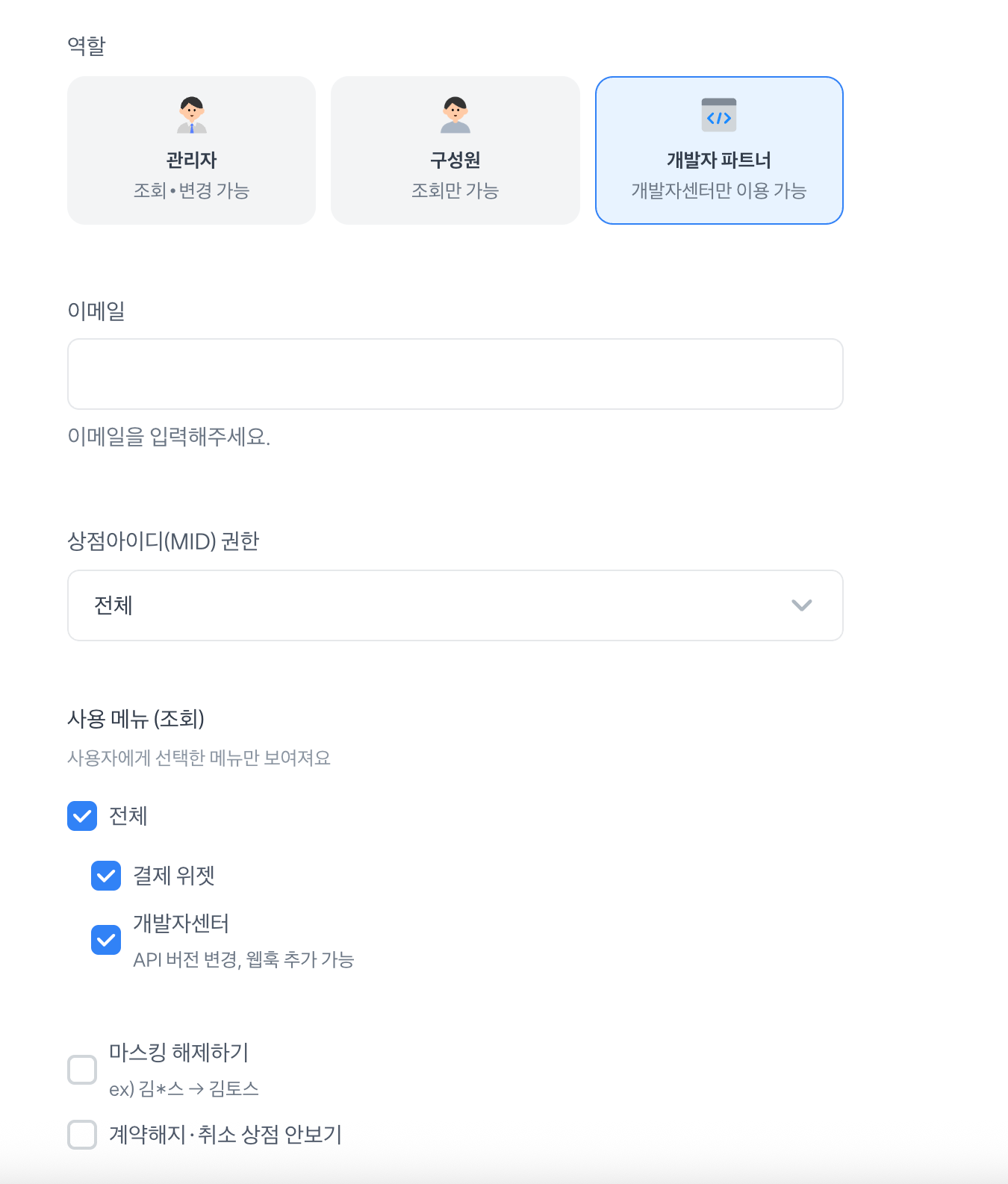Viewport: 1008px width, 1184px height.
Task: Focus the 이메일 input field
Action: click(455, 374)
